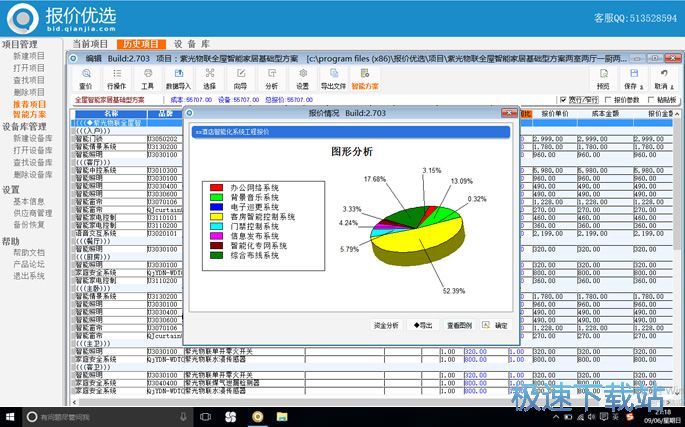Viewport: 685px width, 427px height.
Task: Click 导出文件 (Export File) toolbar icon
Action: (333, 78)
